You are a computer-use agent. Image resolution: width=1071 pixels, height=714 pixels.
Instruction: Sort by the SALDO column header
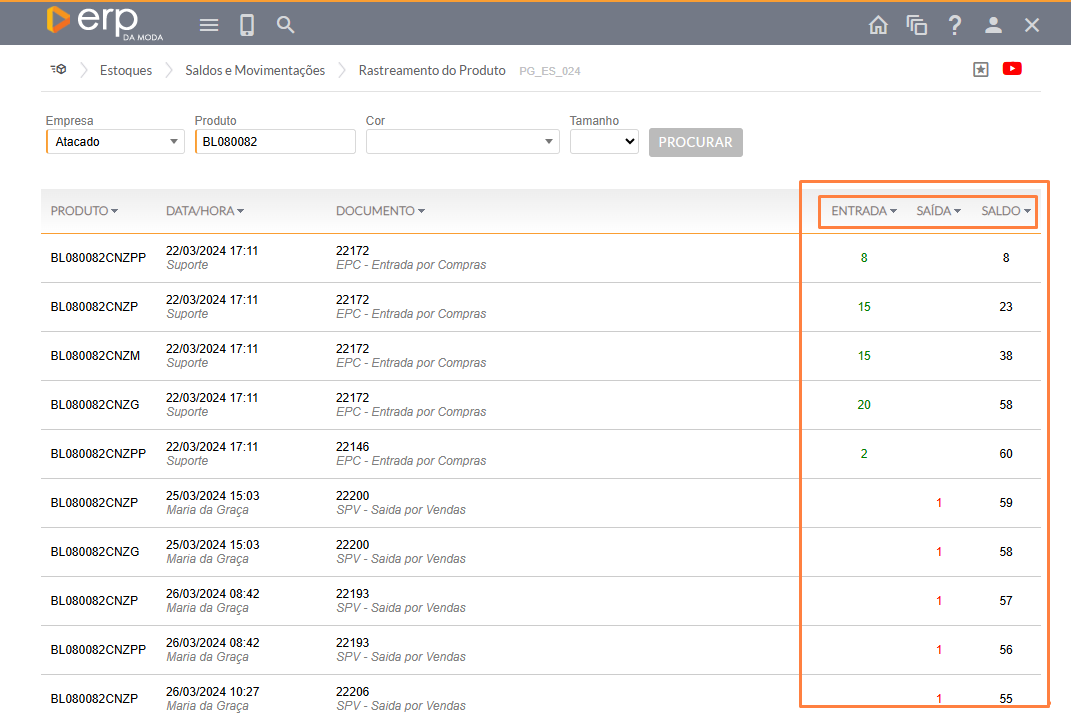[1005, 211]
